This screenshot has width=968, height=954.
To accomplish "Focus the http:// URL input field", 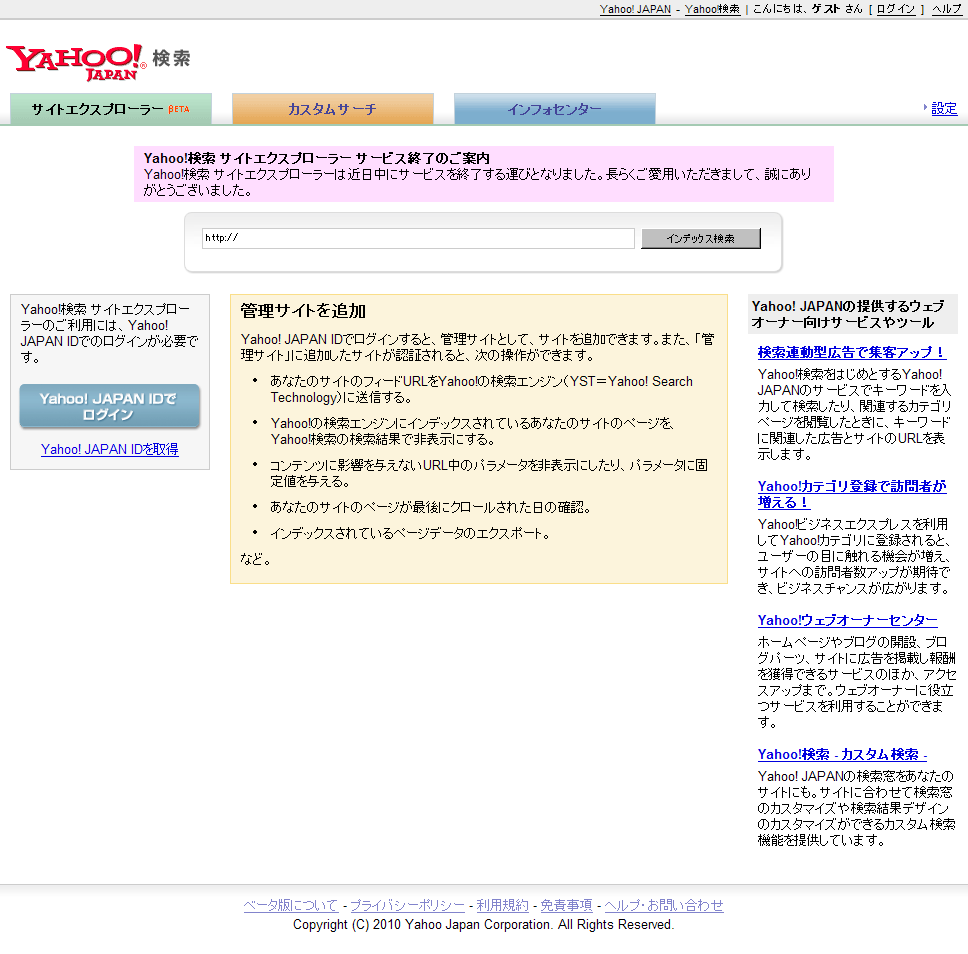I will pyautogui.click(x=418, y=238).
